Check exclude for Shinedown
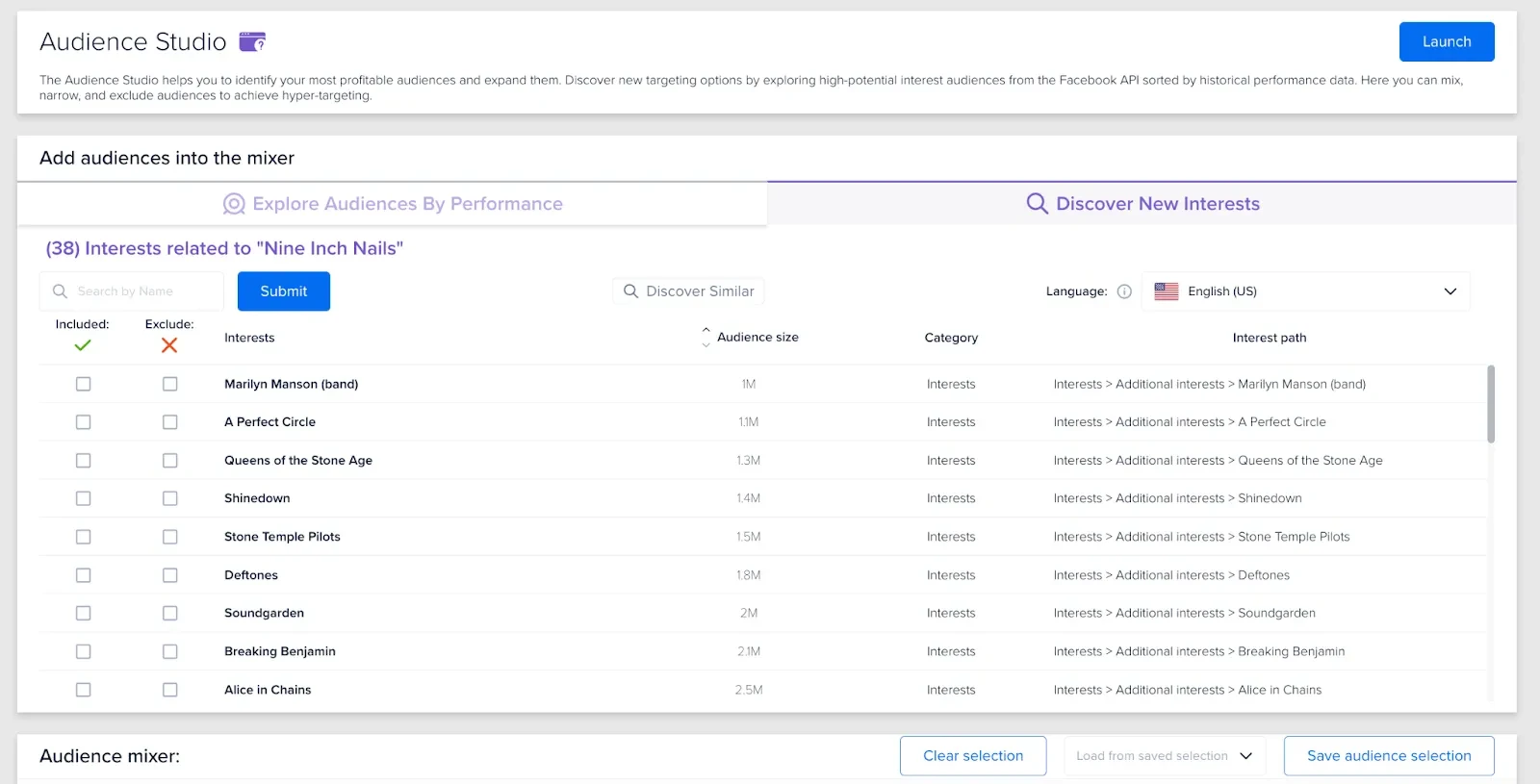 point(170,498)
